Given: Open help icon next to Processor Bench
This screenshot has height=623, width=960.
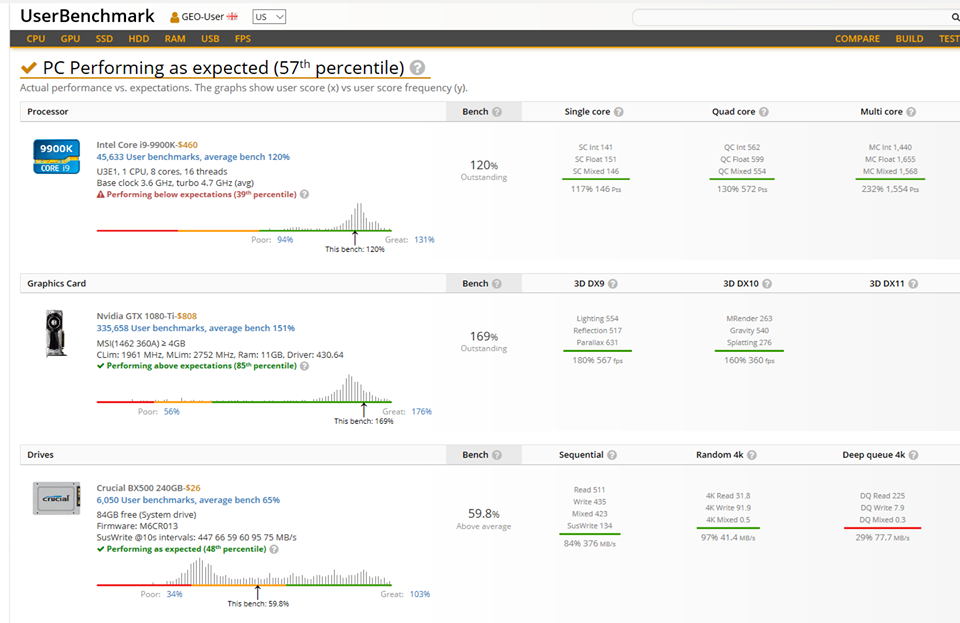Looking at the screenshot, I should 497,112.
